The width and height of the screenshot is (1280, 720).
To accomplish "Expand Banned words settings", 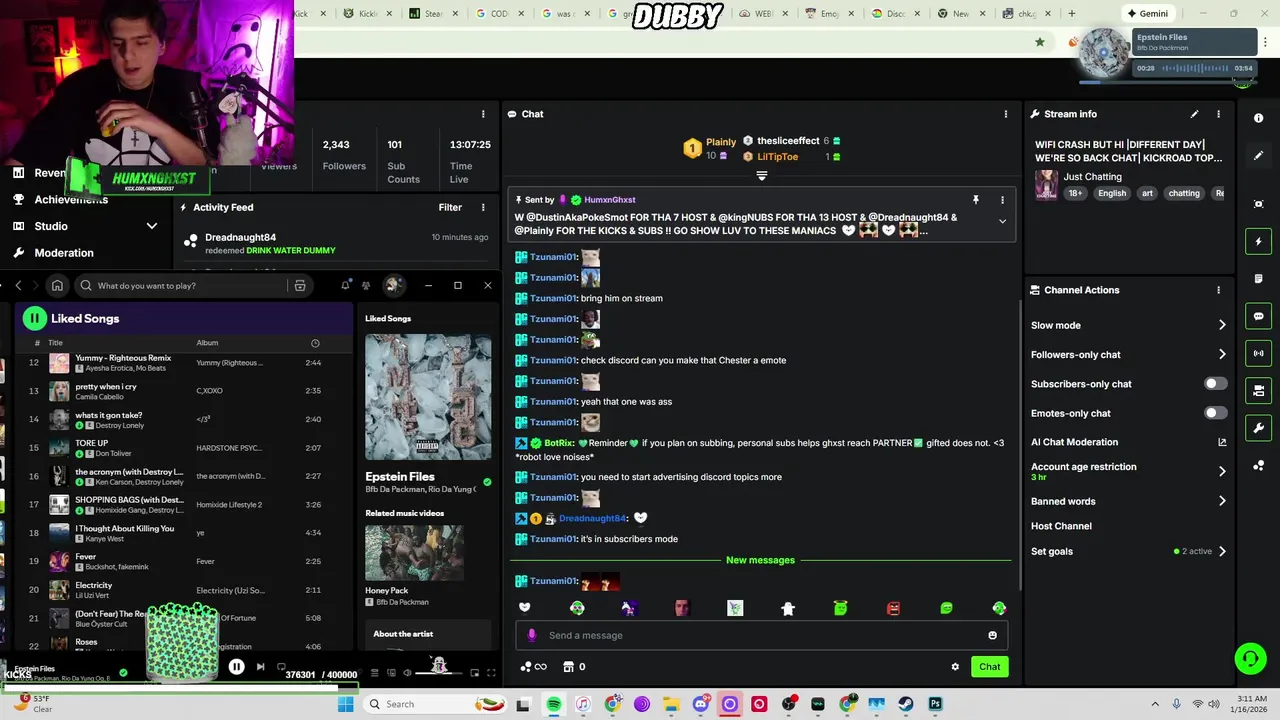I will [x=1222, y=501].
